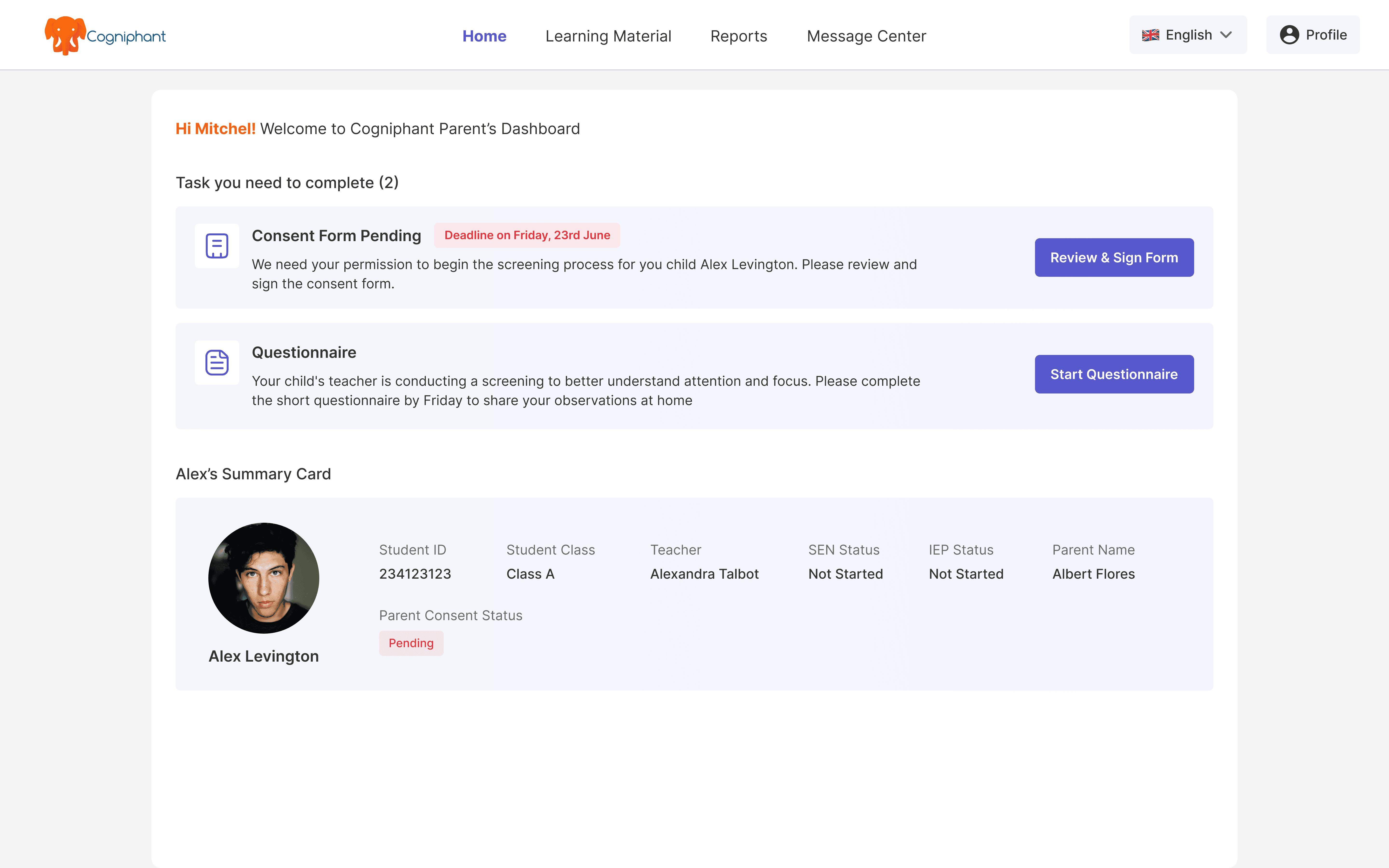The width and height of the screenshot is (1389, 868).
Task: Click the Cogniphant wordmark text
Action: [x=126, y=37]
